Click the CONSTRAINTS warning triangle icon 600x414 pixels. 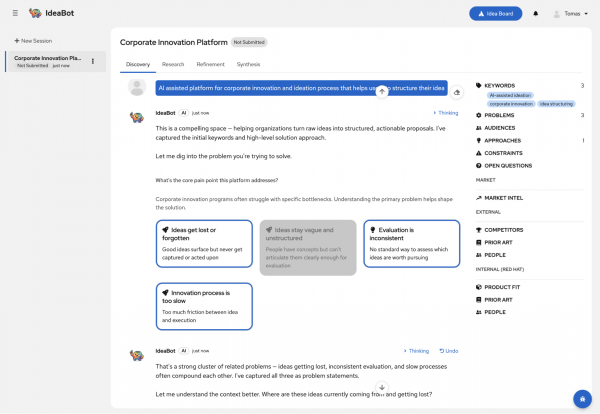(478, 153)
